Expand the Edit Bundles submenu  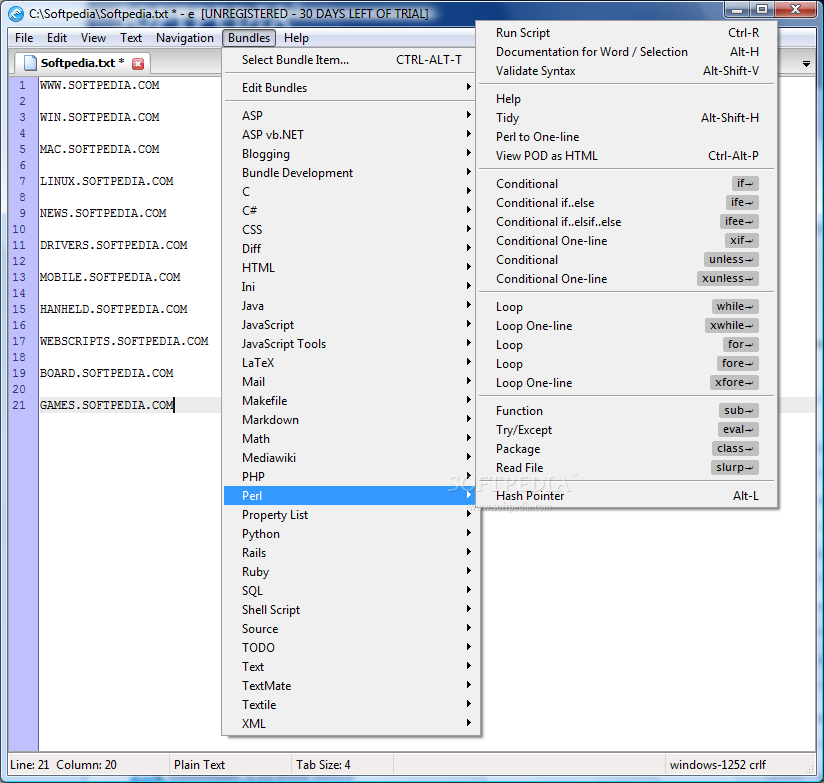point(351,88)
